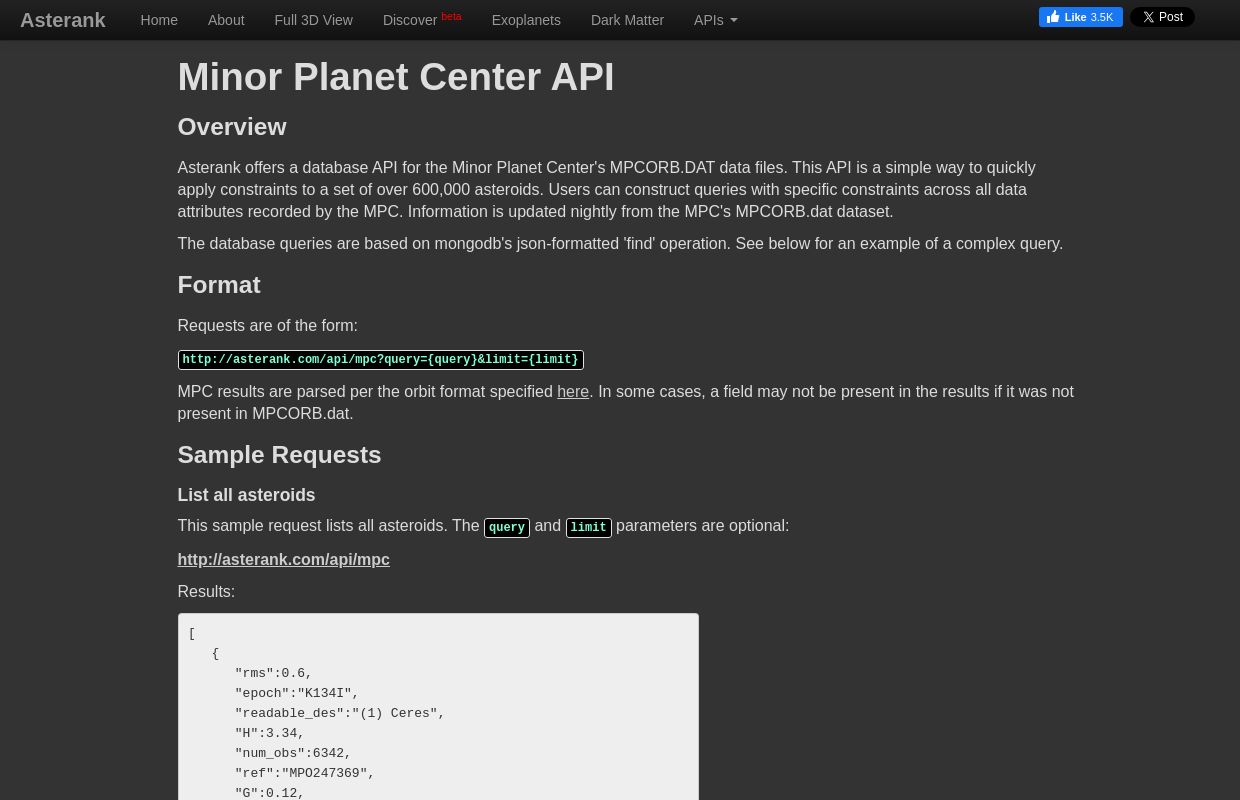Click the Minor Planet Center API heading
Screen dimensions: 1240x800
tap(396, 77)
